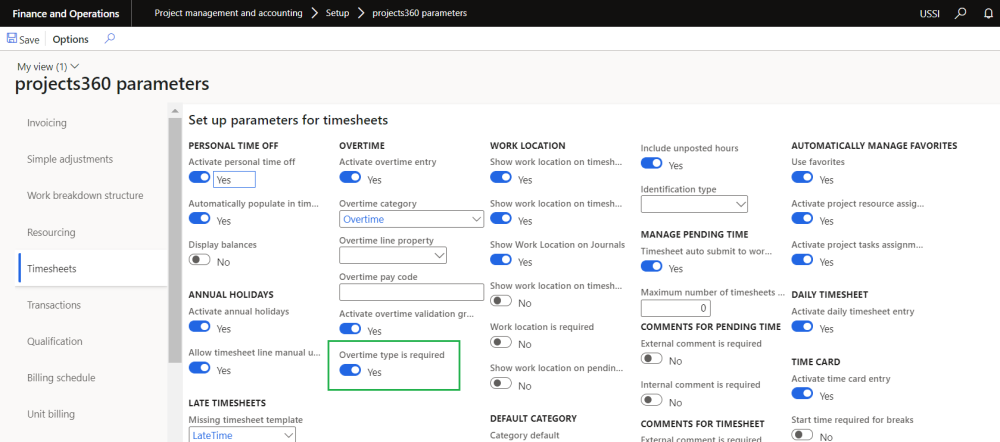Select the Transactions tab

coord(55,305)
